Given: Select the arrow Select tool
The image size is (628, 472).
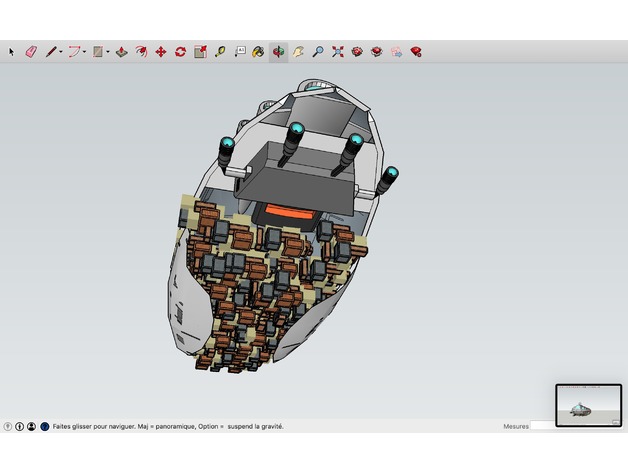Looking at the screenshot, I should (x=11, y=52).
